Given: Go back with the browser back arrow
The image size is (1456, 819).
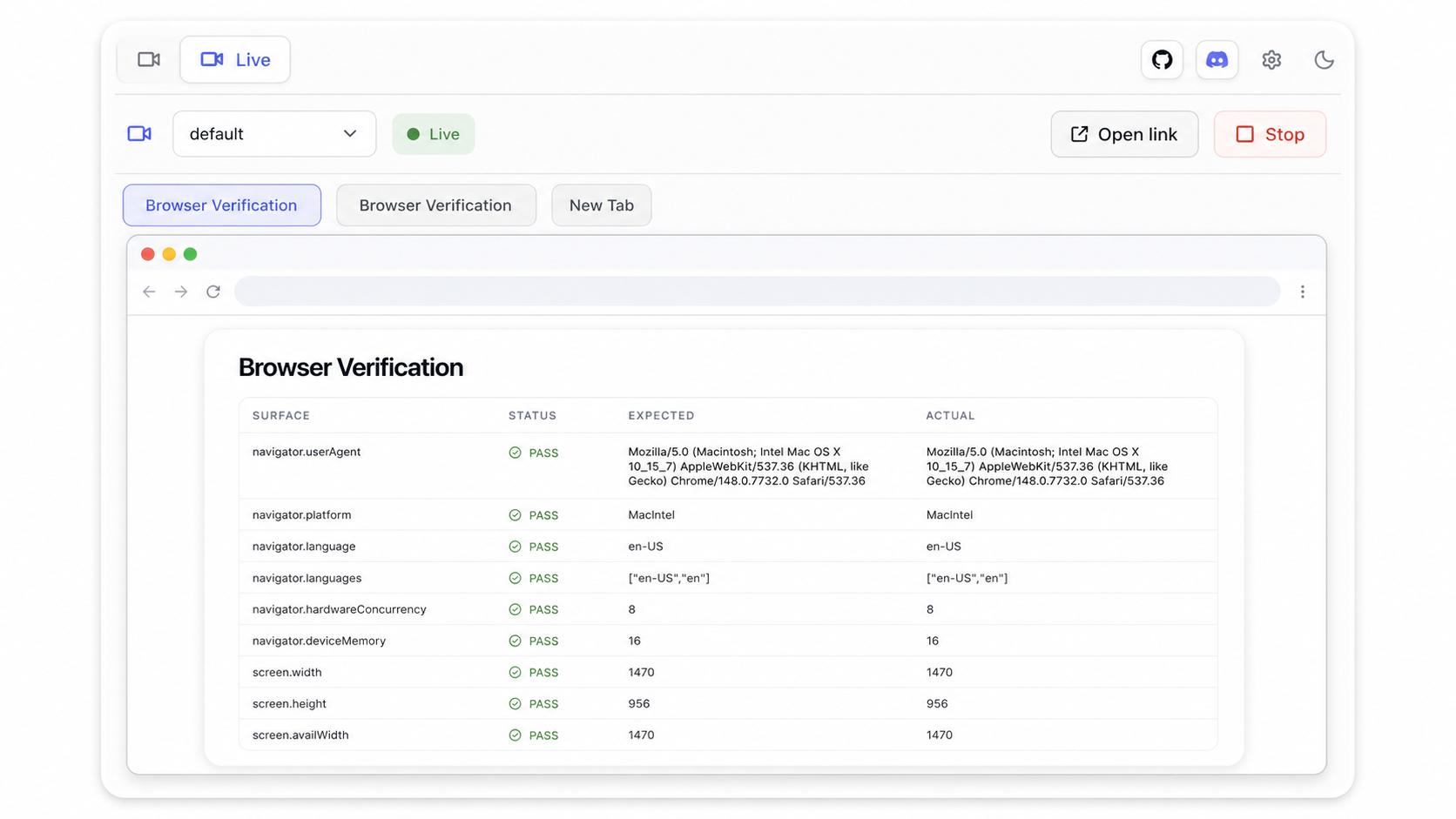Looking at the screenshot, I should 149,292.
